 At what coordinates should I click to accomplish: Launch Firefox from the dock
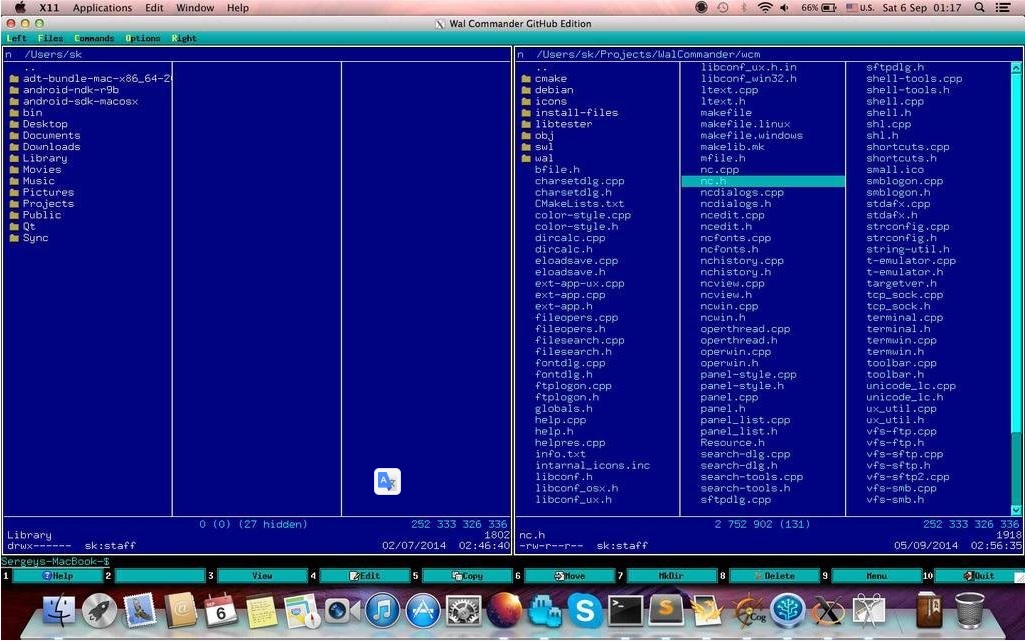[x=504, y=610]
